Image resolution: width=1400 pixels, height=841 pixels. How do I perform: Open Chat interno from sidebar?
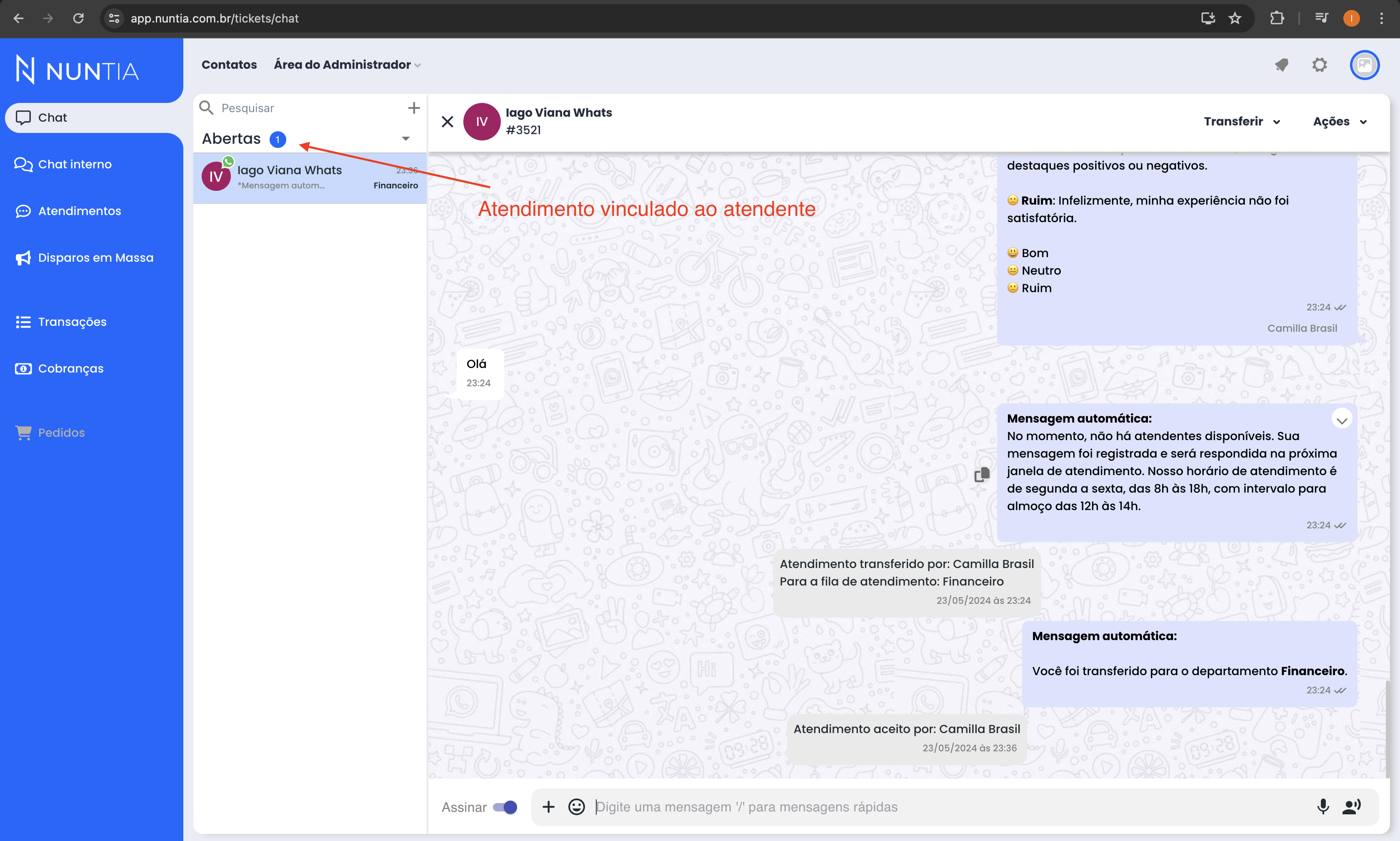pyautogui.click(x=63, y=164)
